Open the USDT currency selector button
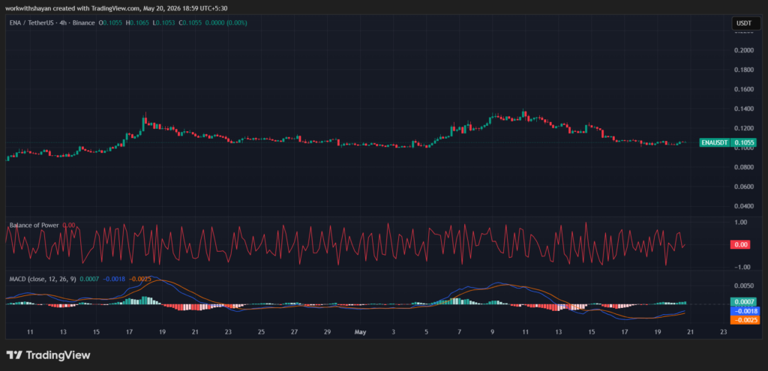This screenshot has height=371, width=768. coord(746,23)
